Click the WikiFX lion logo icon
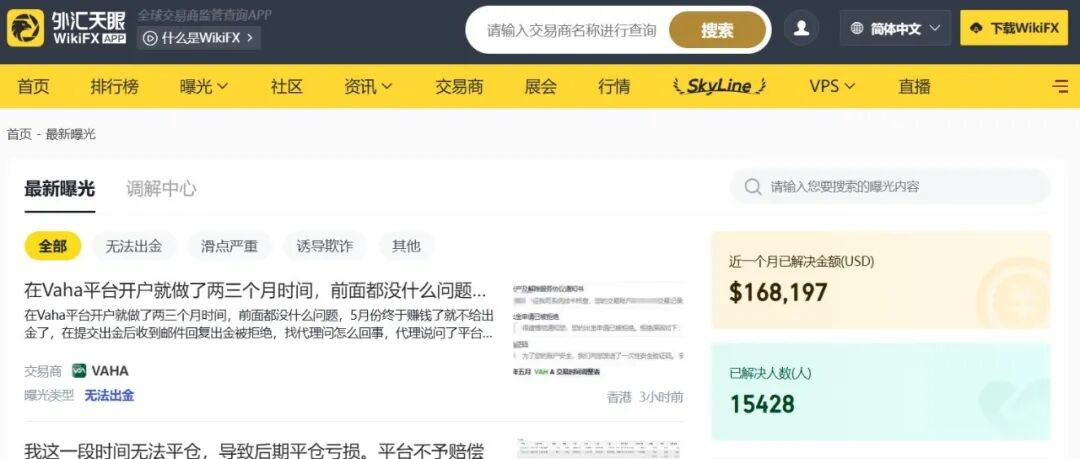This screenshot has width=1080, height=459. pos(25,28)
